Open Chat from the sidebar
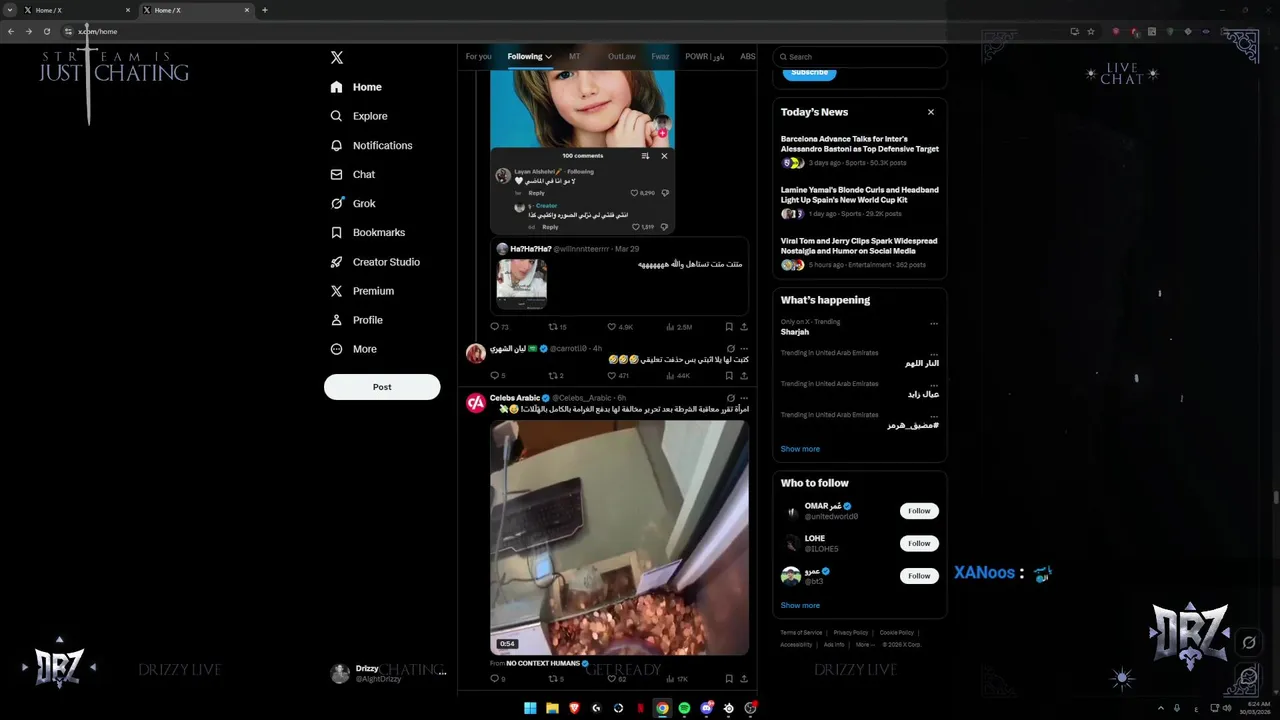 click(353, 174)
